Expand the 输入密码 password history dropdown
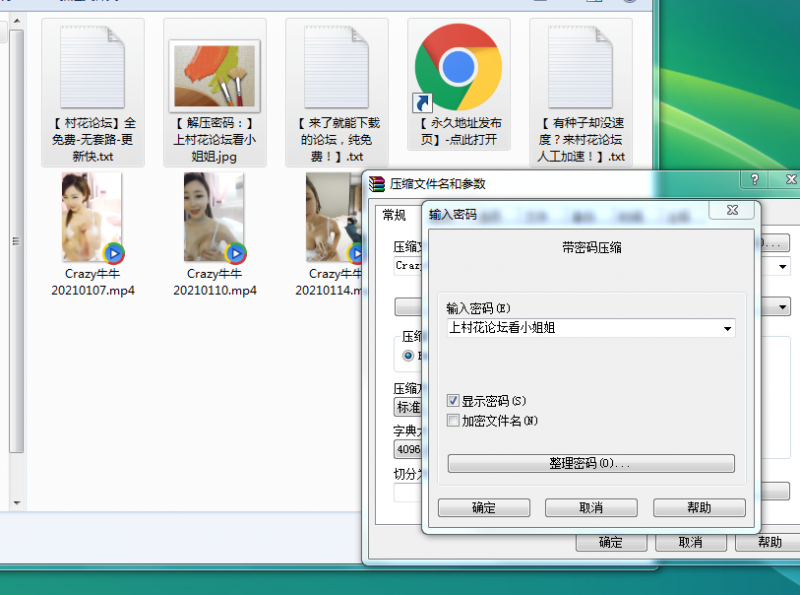The width and height of the screenshot is (800, 595). pyautogui.click(x=727, y=328)
